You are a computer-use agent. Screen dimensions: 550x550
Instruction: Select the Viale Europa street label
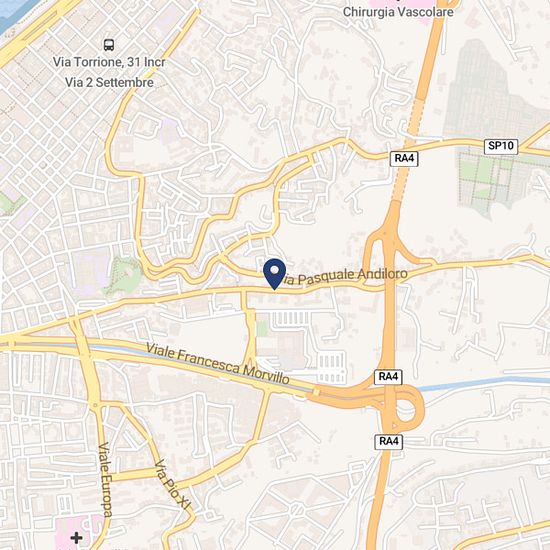[105, 480]
